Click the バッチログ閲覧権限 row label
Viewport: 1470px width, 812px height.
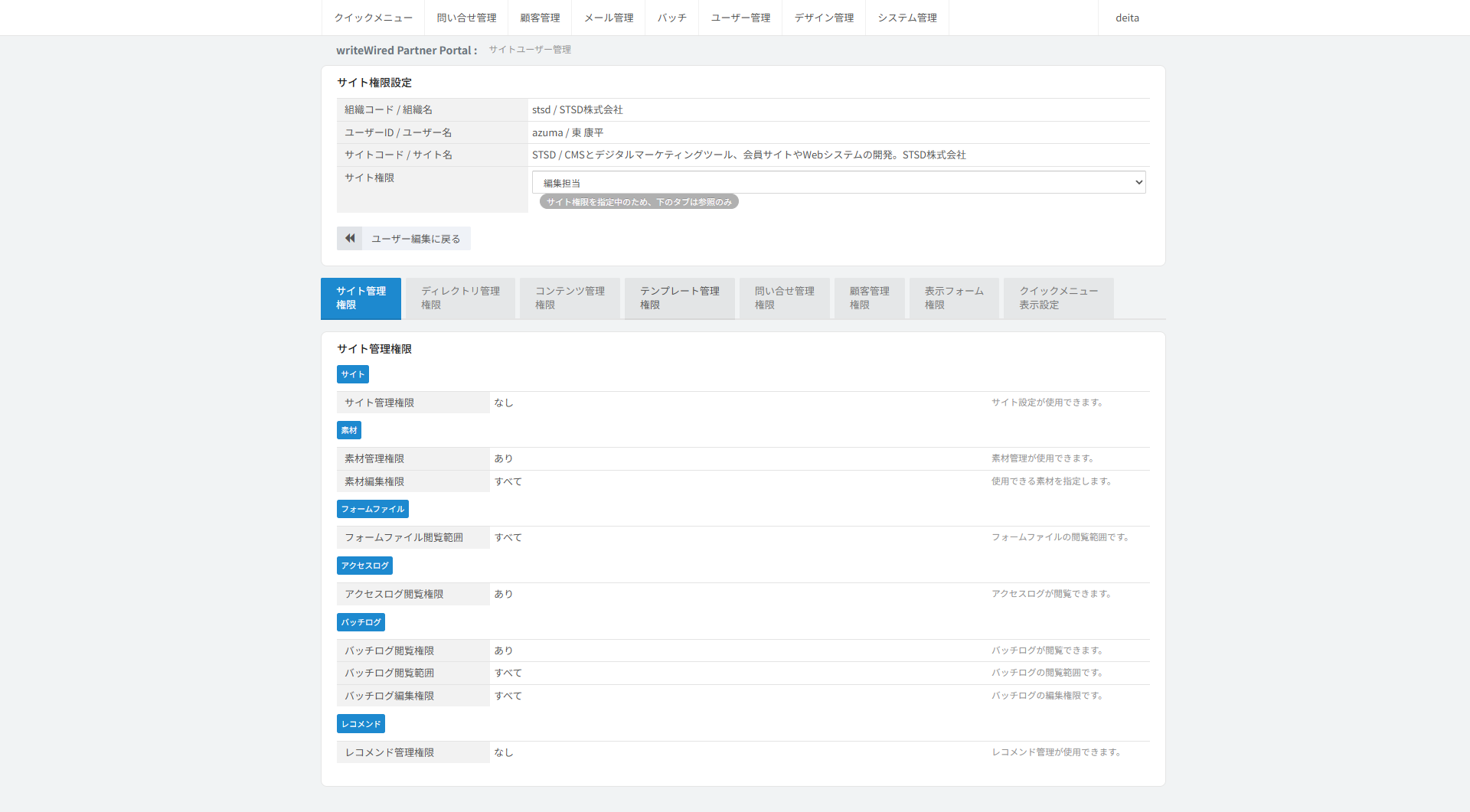point(389,651)
